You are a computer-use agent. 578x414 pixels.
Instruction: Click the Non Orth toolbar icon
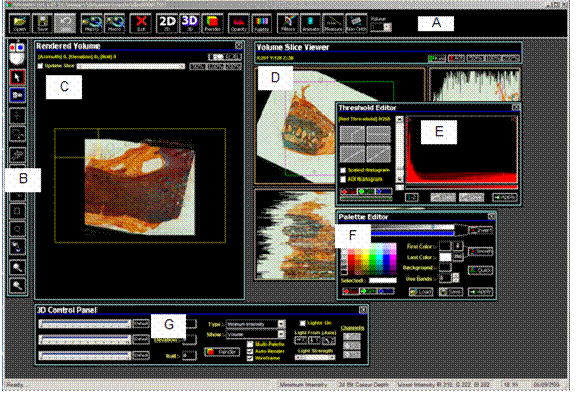click(356, 23)
